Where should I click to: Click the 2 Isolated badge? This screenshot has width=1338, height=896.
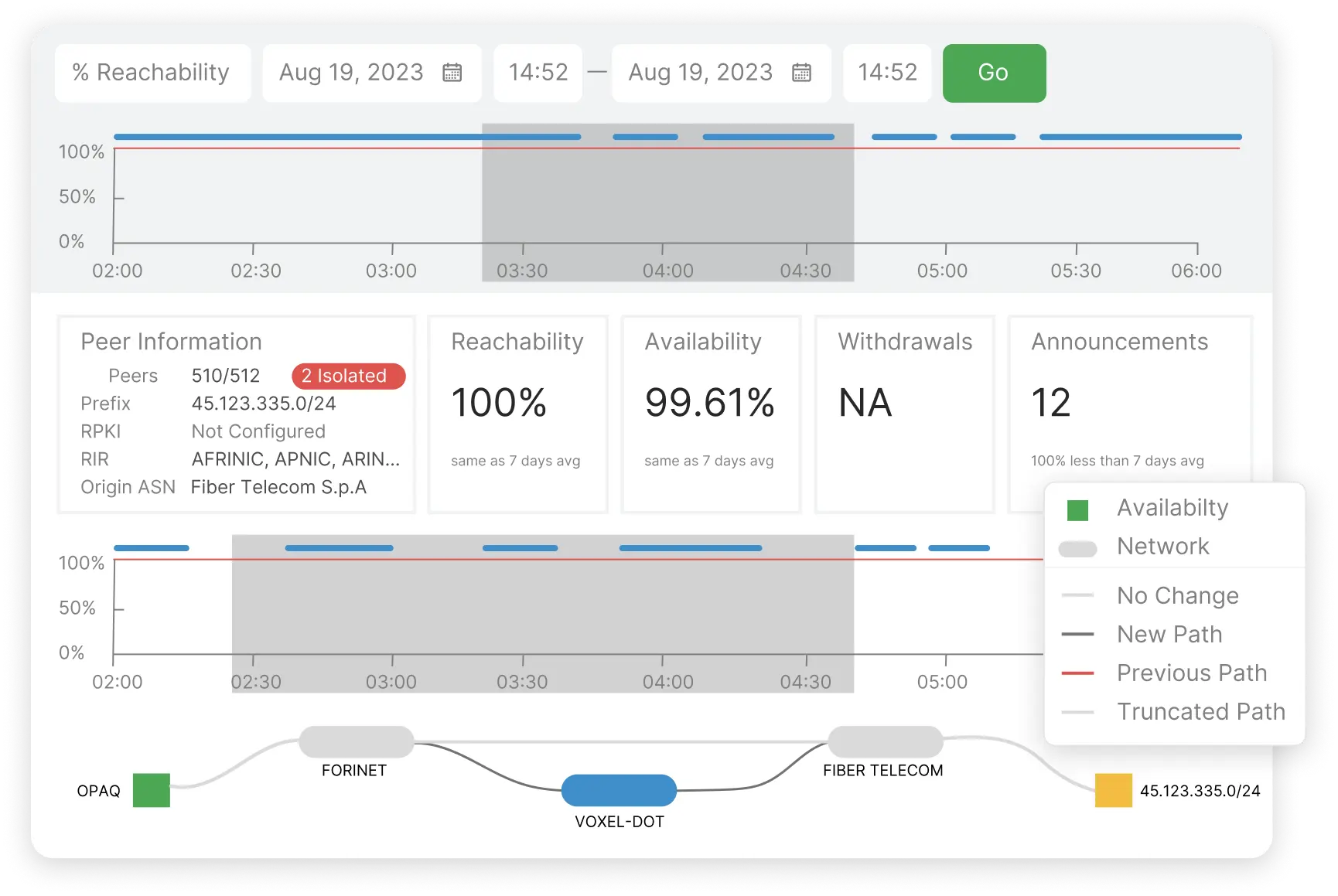tap(348, 376)
